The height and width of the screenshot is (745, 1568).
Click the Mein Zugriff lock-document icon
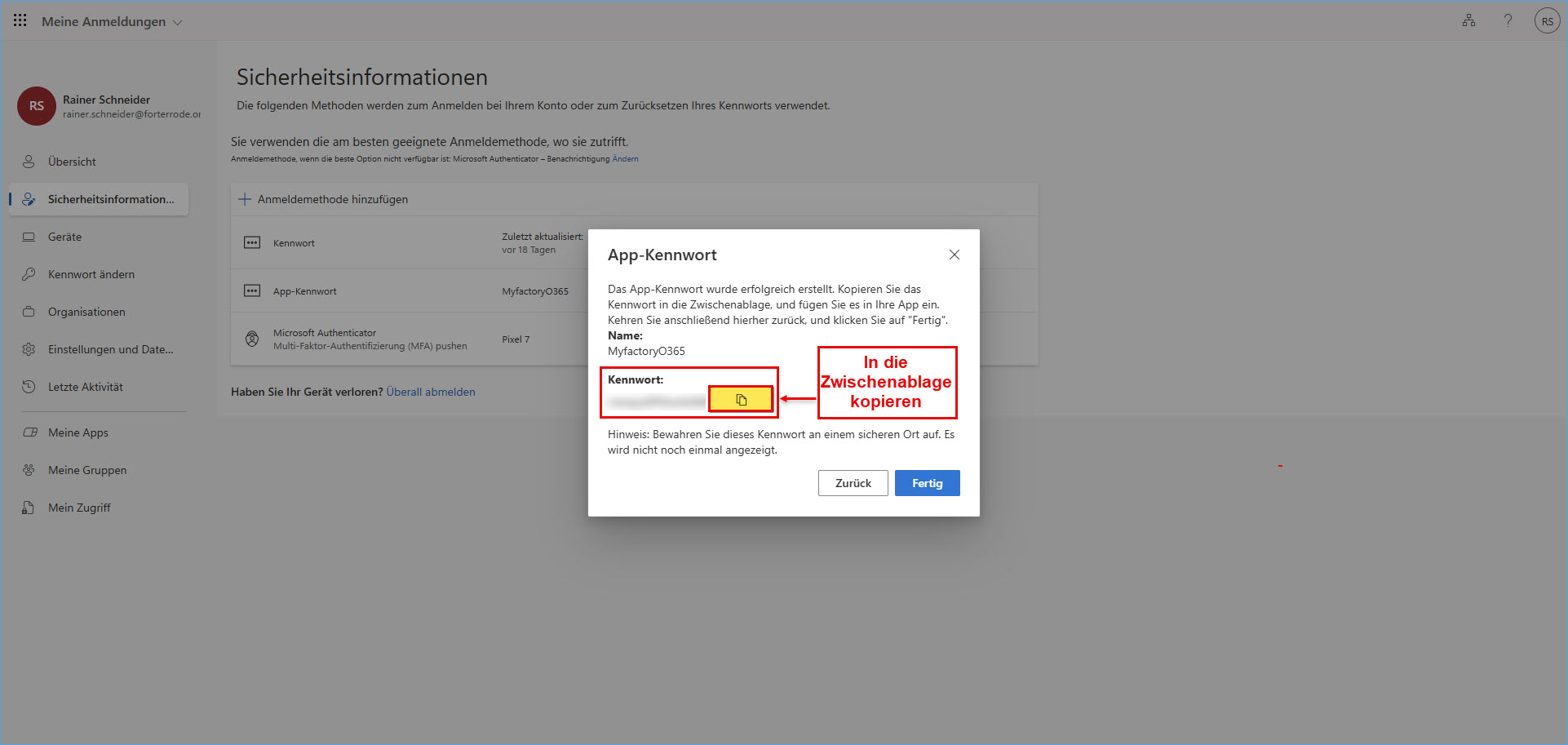(29, 508)
